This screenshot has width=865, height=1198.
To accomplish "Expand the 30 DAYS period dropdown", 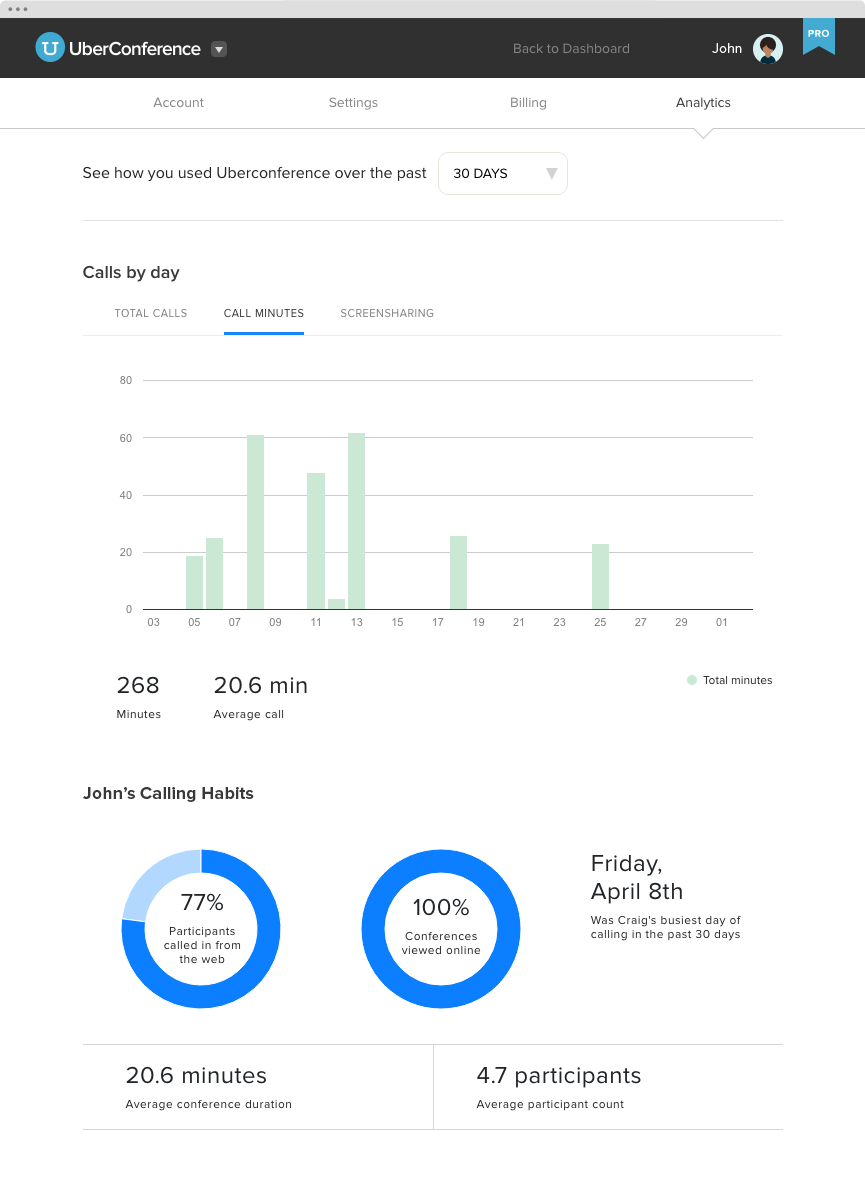I will click(503, 173).
